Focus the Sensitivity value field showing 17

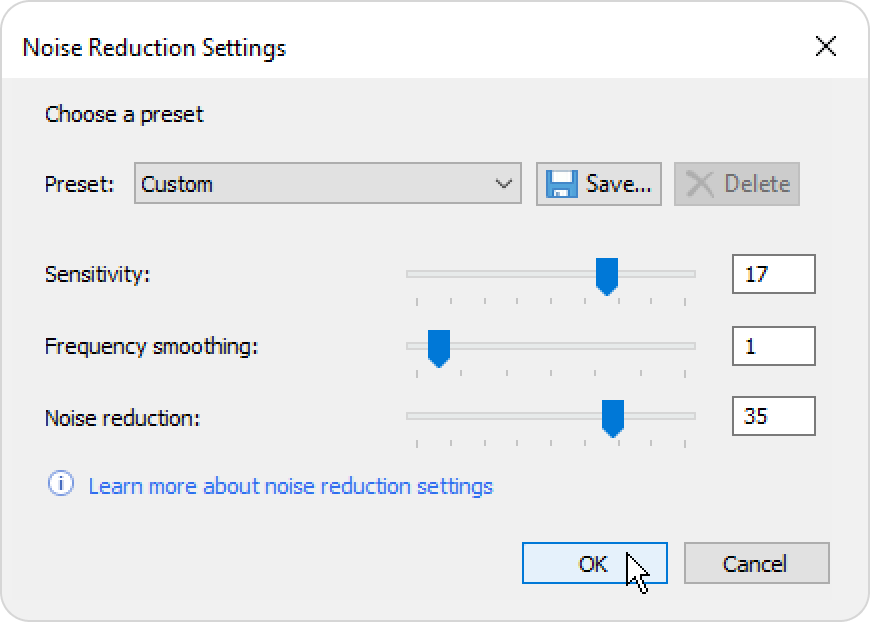pos(773,274)
